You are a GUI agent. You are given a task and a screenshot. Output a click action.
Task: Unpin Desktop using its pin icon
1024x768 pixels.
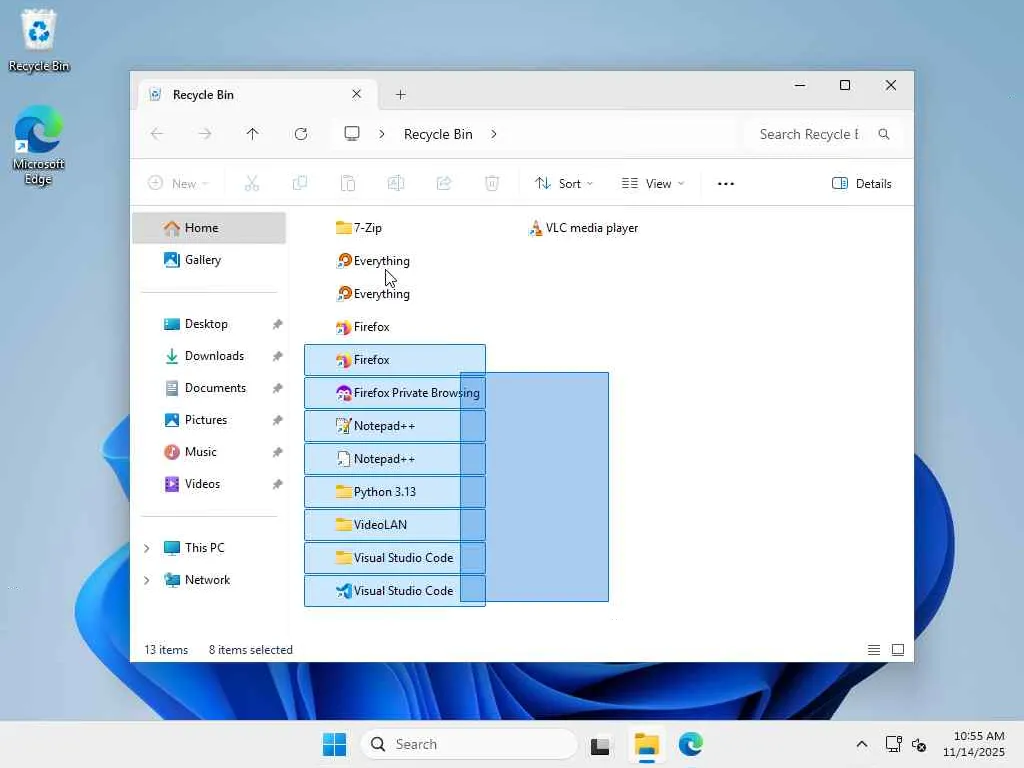tap(278, 325)
